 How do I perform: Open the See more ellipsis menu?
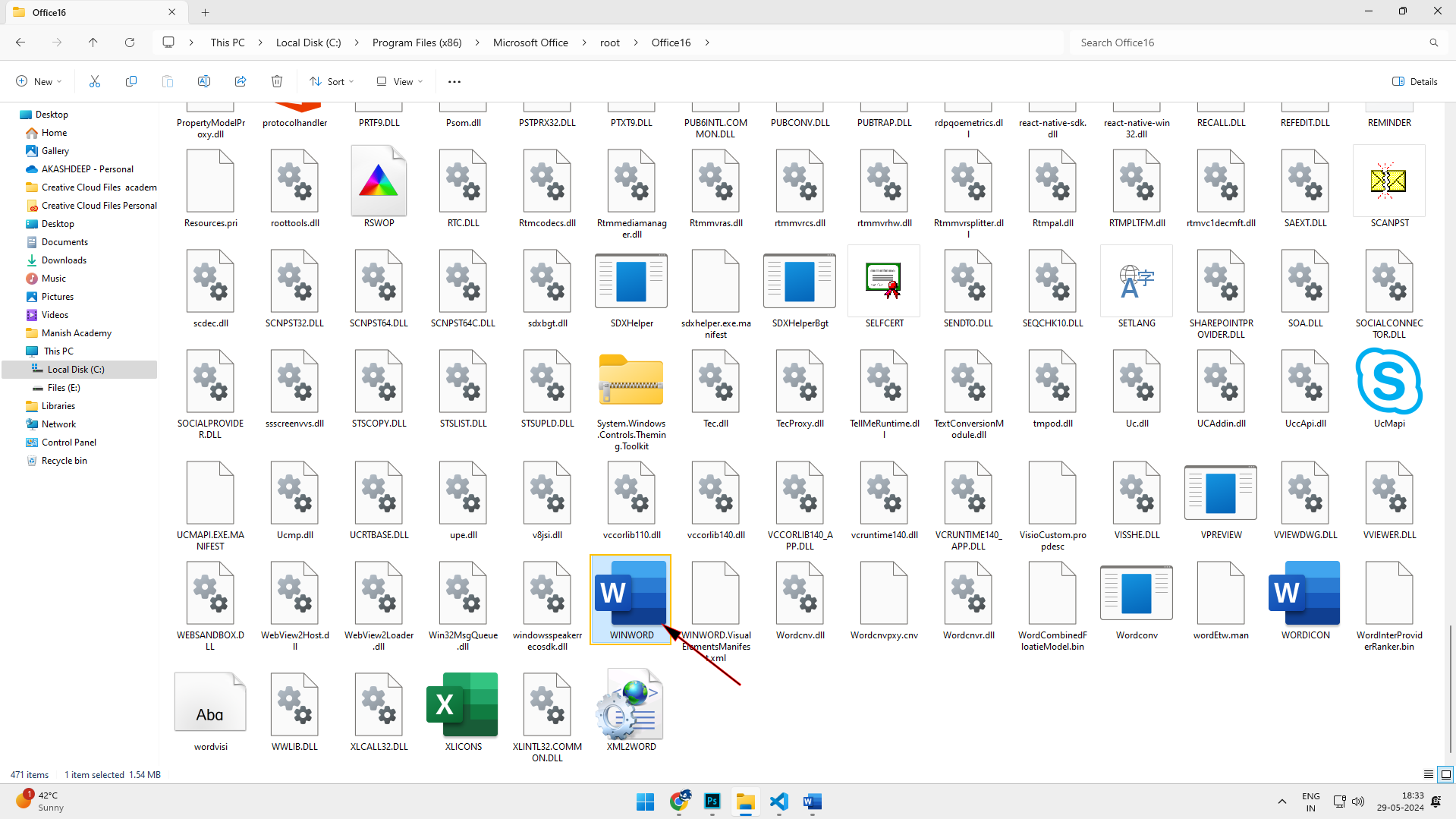click(454, 81)
